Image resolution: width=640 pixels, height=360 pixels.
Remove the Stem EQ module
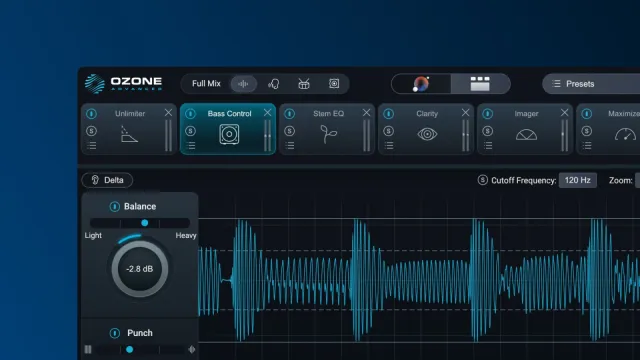[367, 113]
